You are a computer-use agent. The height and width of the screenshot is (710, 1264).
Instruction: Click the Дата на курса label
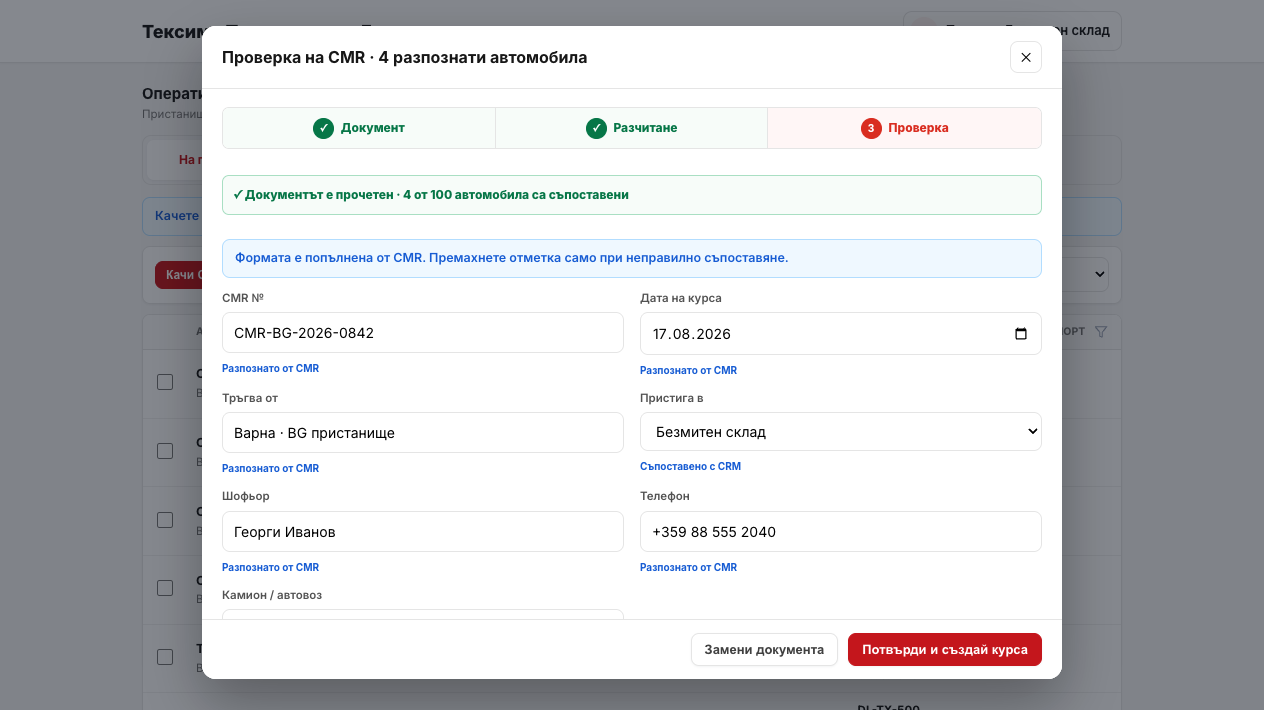(681, 298)
